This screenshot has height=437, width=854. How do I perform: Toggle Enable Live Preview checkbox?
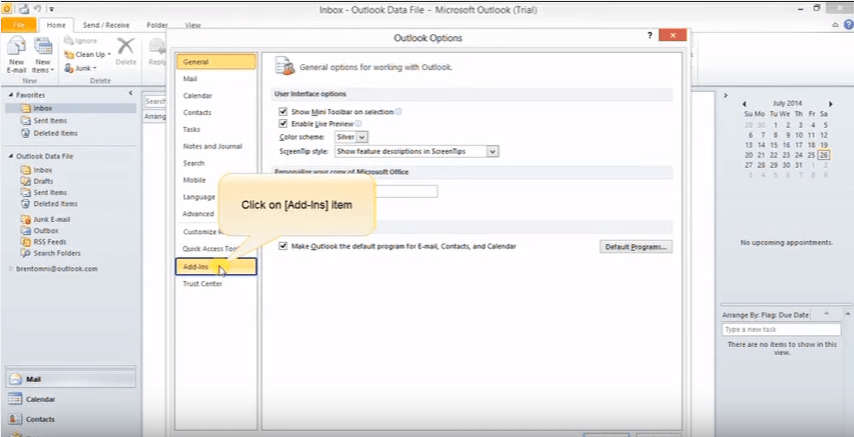(x=283, y=124)
